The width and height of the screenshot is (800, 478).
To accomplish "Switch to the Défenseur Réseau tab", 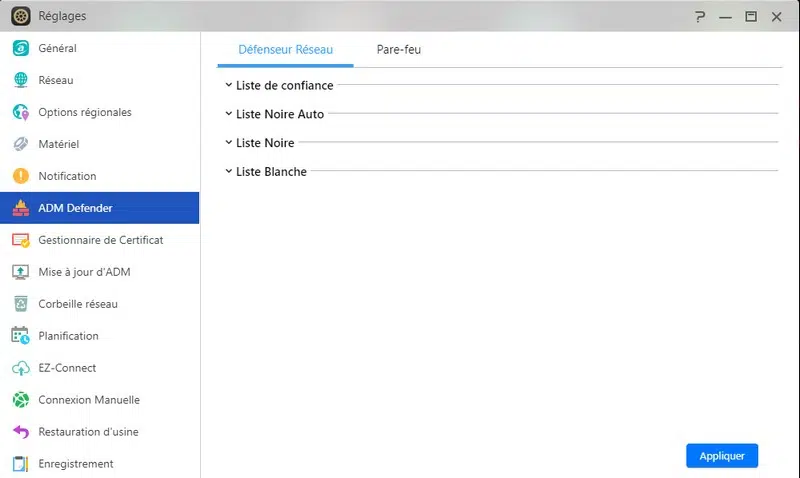I will point(285,50).
